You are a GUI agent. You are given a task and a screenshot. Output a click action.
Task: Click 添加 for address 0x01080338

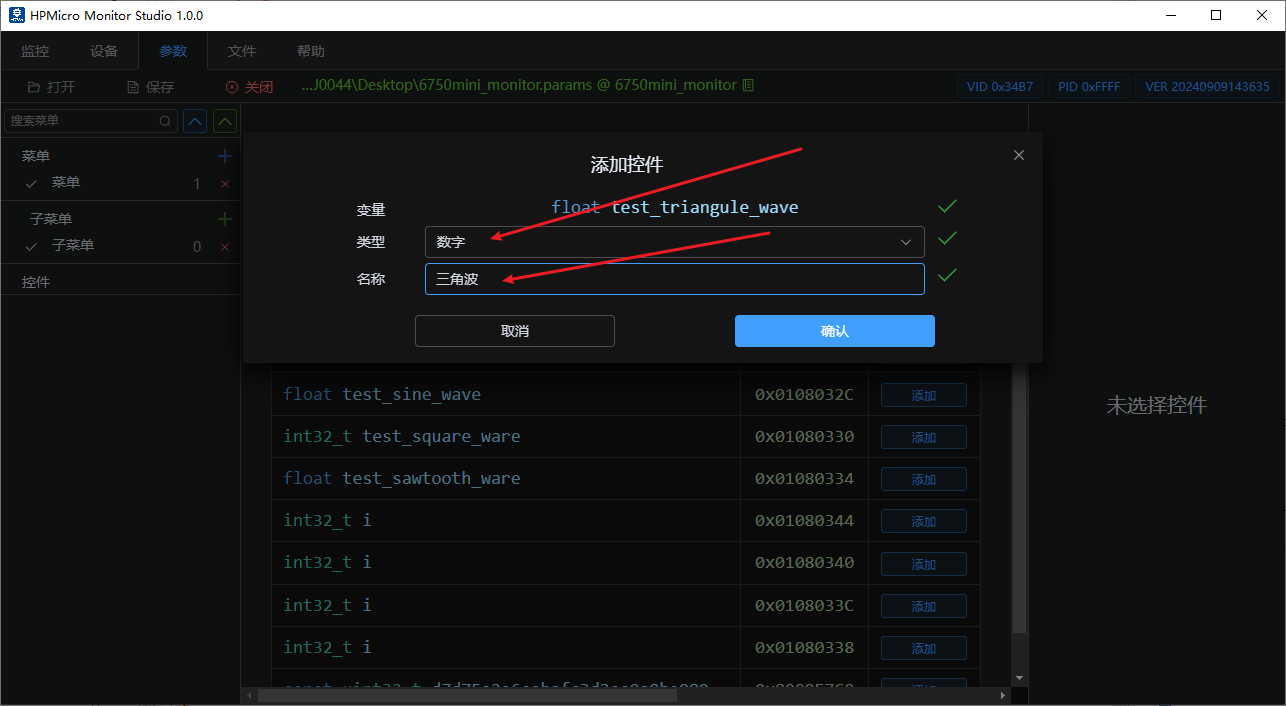924,648
